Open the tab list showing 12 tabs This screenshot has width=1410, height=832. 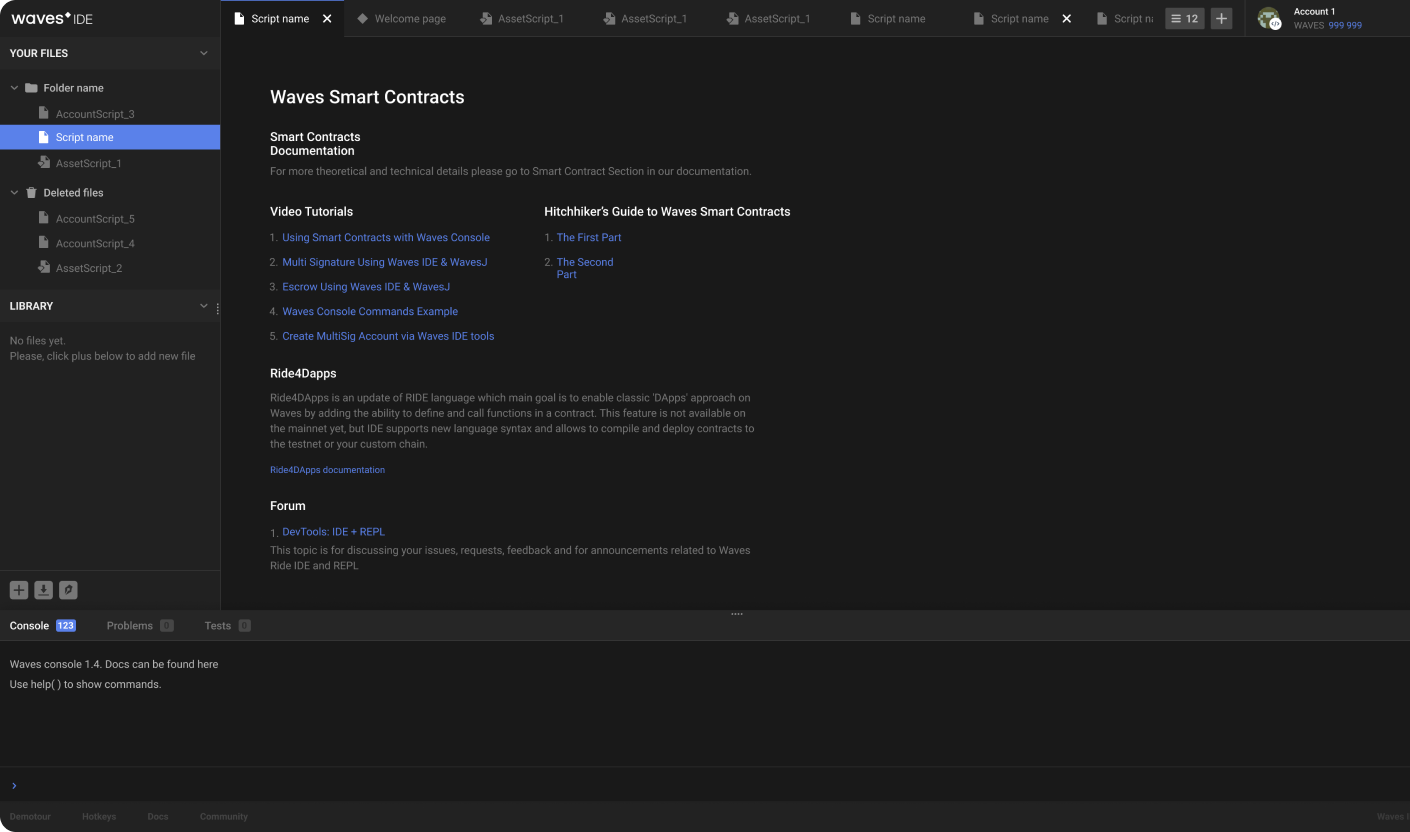coord(1185,18)
